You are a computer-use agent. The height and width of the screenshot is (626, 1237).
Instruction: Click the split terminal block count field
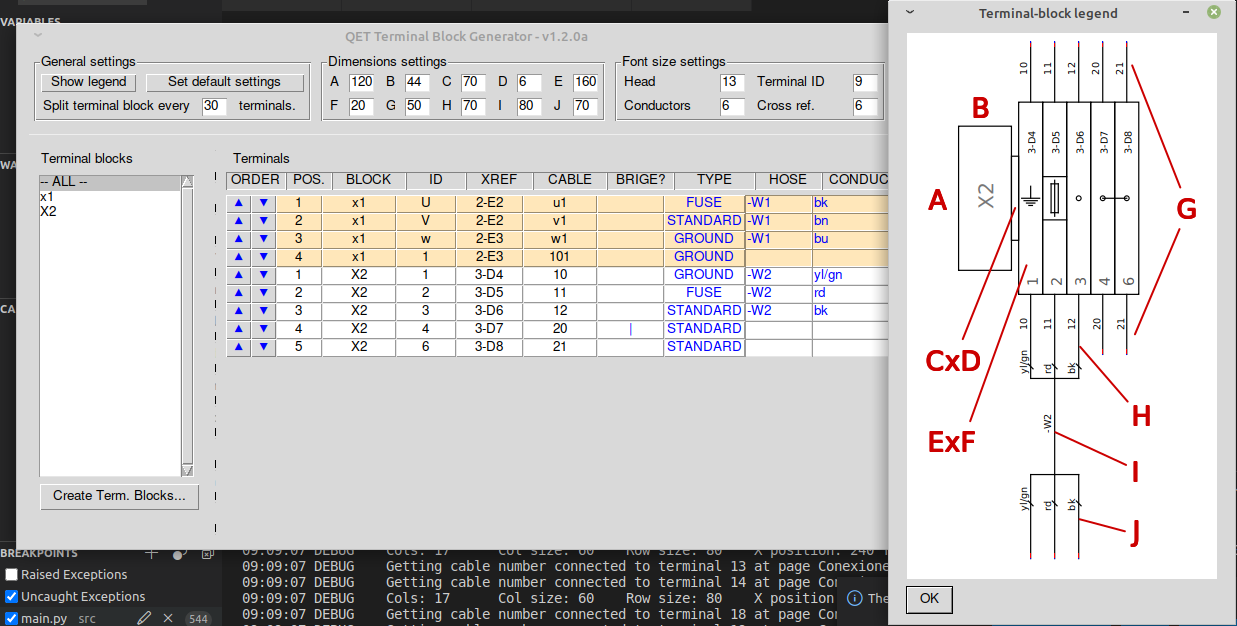tap(214, 106)
